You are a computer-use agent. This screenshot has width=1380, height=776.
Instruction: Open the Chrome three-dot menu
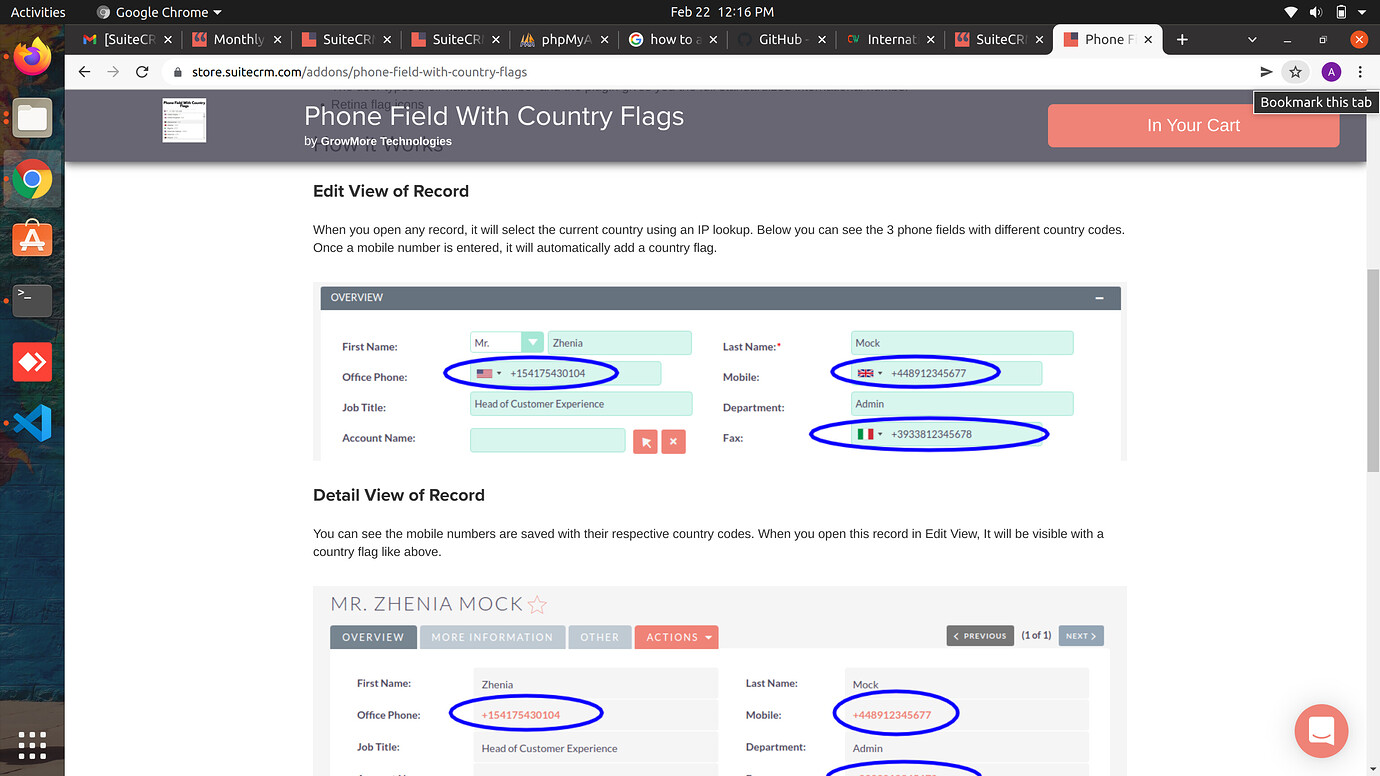click(x=1360, y=72)
